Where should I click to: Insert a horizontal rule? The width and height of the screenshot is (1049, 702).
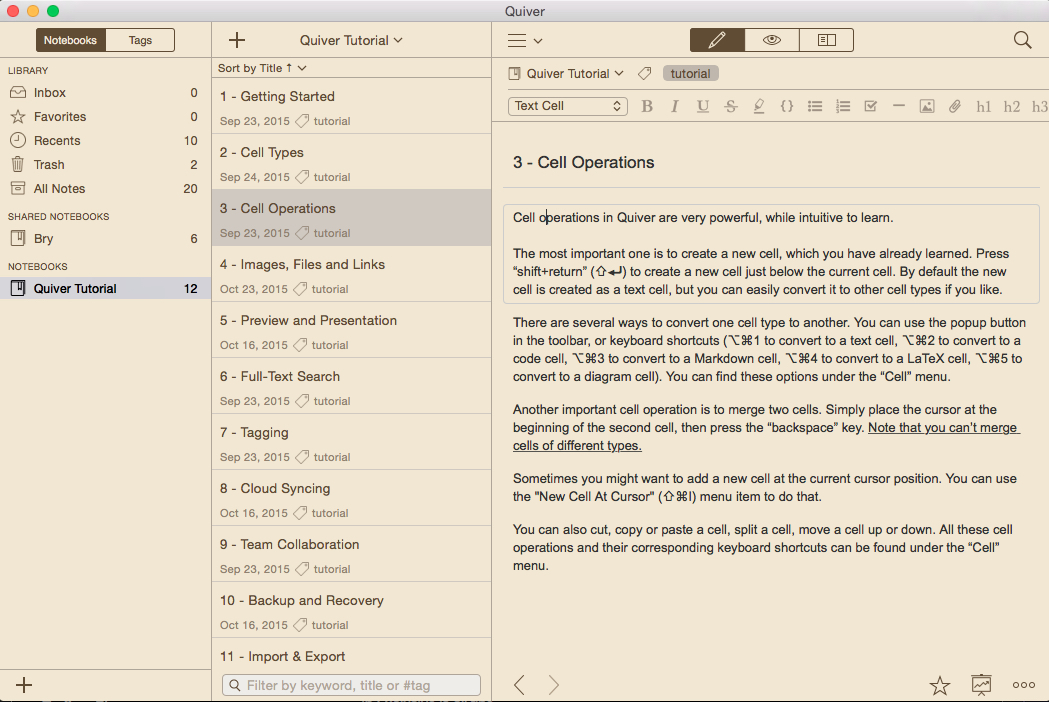(898, 106)
